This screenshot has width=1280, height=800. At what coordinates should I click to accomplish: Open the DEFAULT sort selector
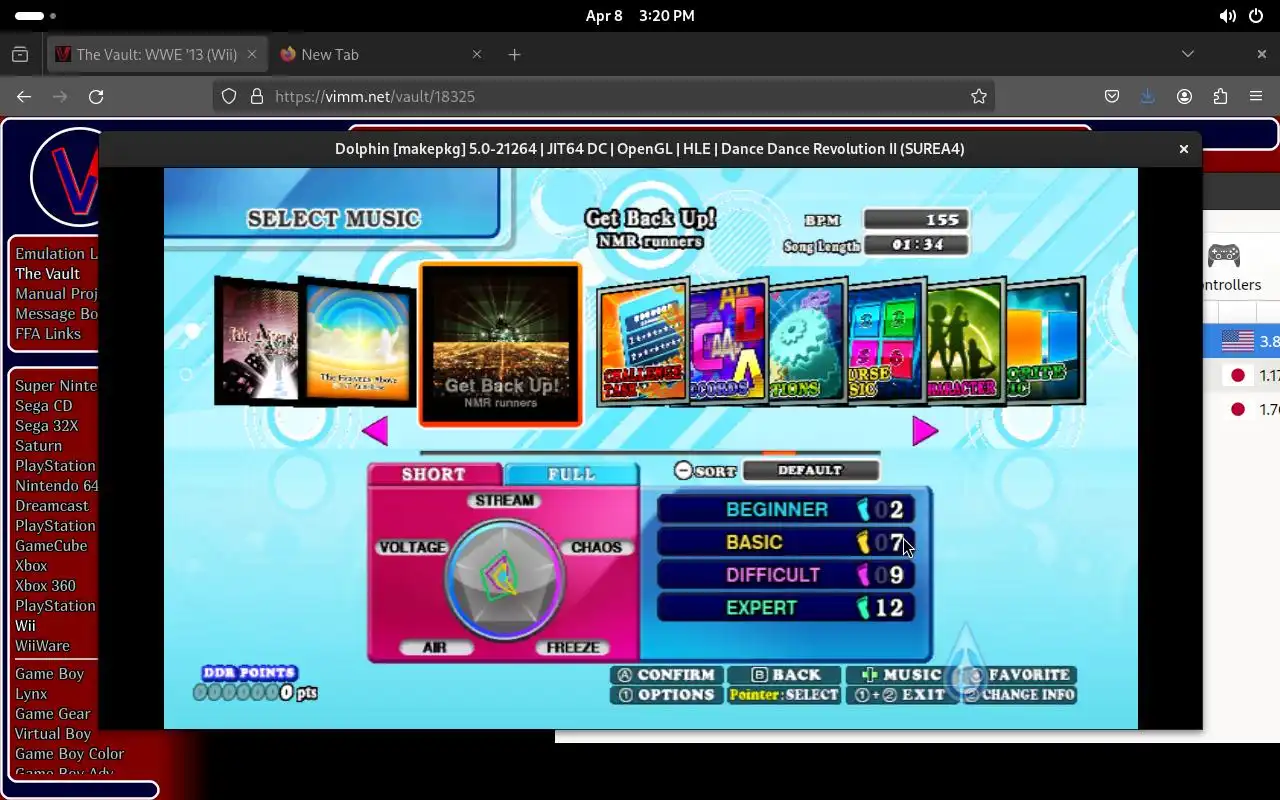810,470
